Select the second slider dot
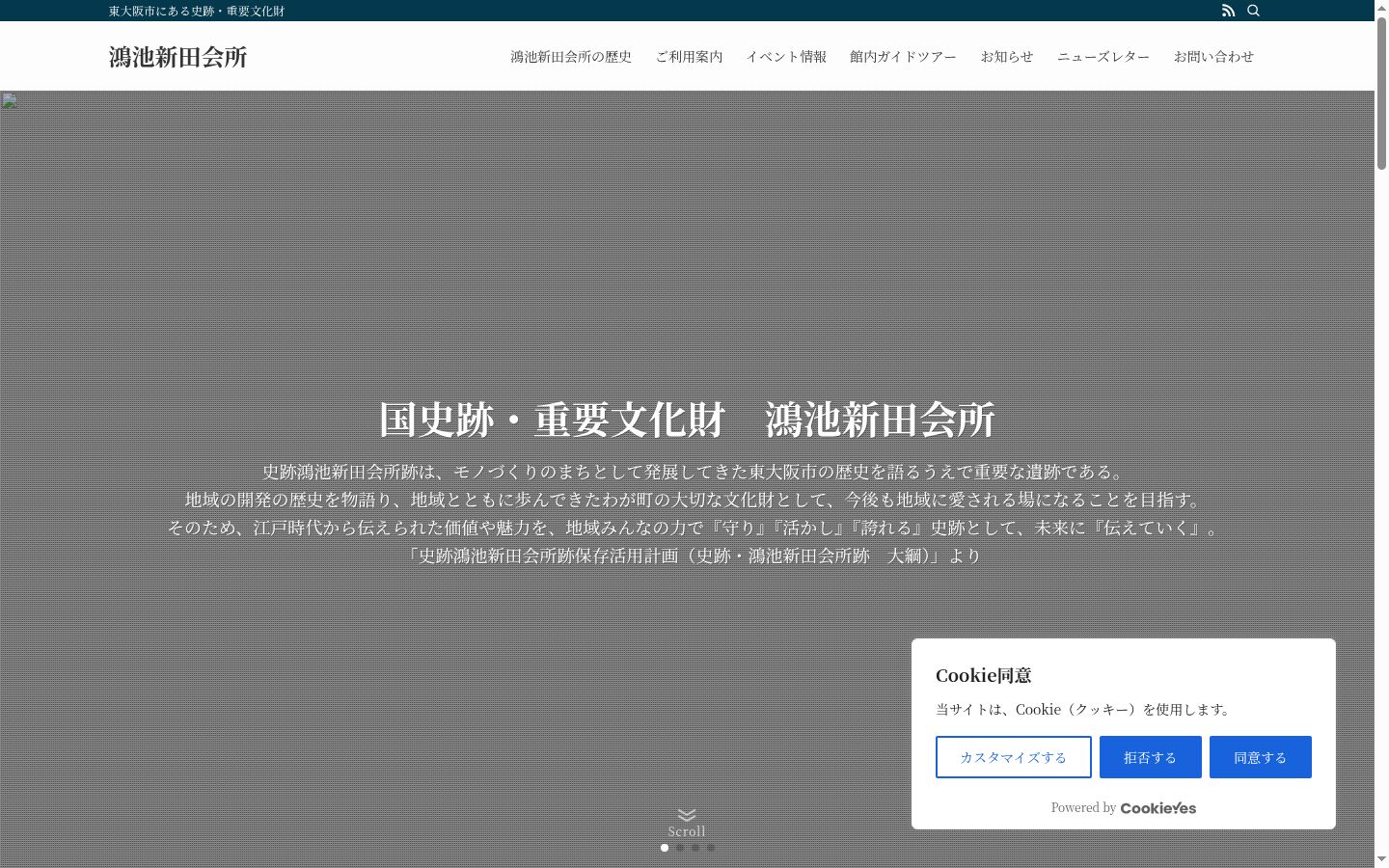 [x=680, y=848]
